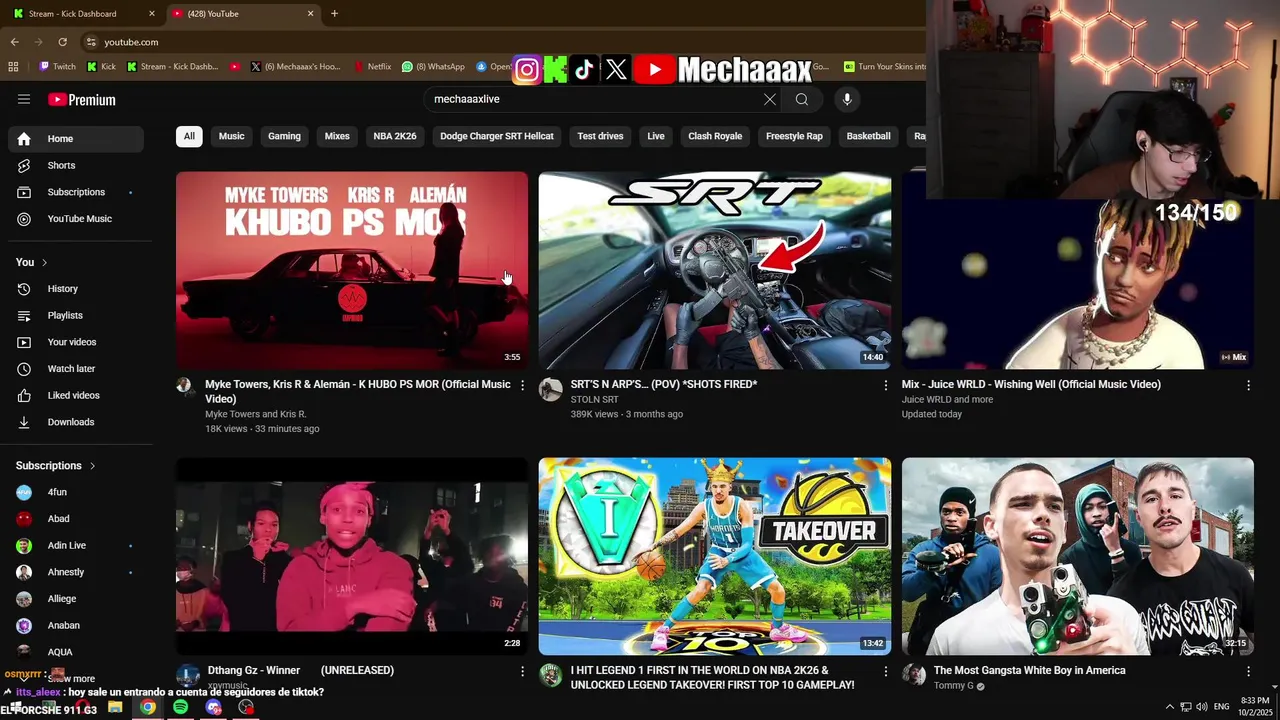The width and height of the screenshot is (1280, 720).
Task: Open the Myke Towers and Kris R. channel link
Action: [x=256, y=414]
